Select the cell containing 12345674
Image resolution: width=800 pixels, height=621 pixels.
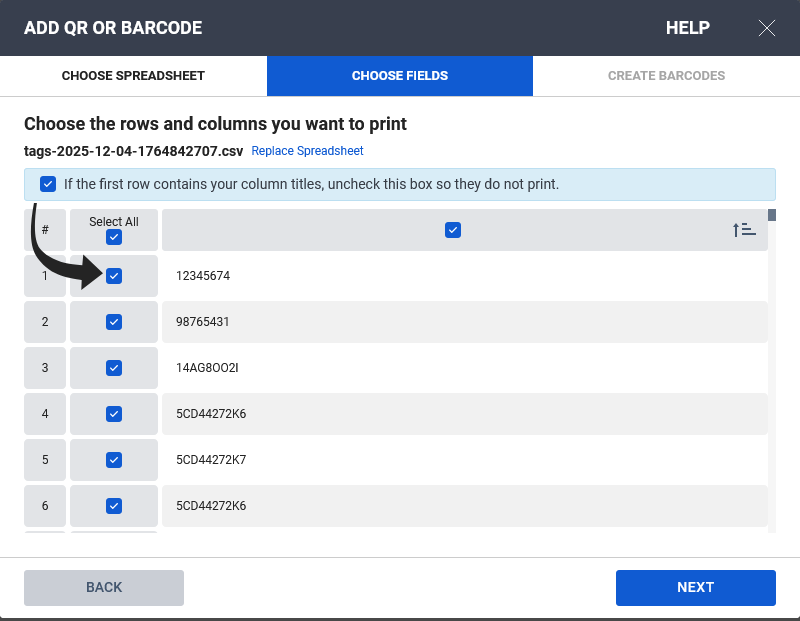tap(203, 276)
